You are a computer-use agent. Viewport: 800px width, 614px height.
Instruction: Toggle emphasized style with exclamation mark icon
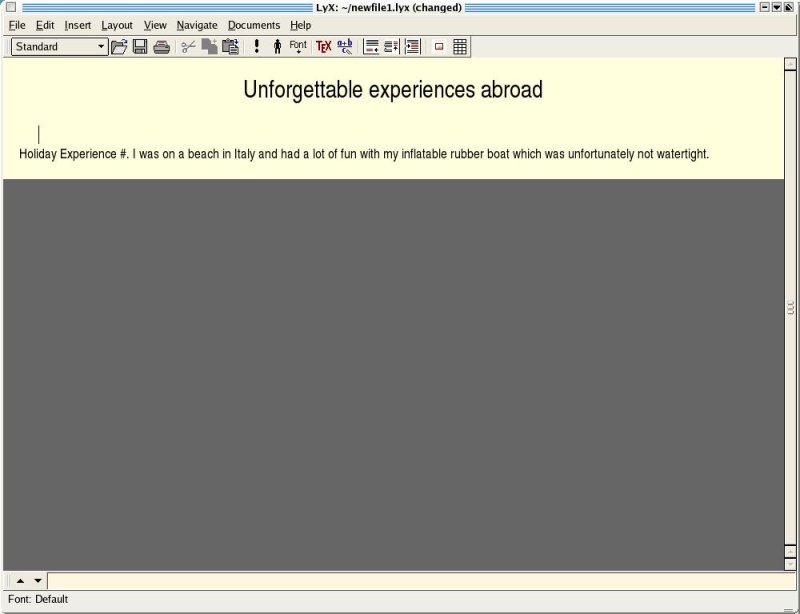click(256, 46)
